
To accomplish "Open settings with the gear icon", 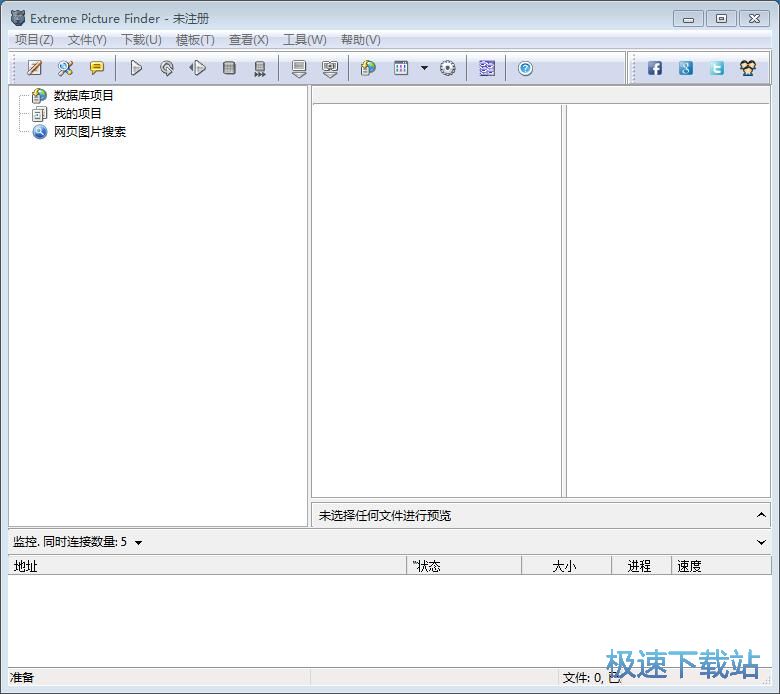I will click(447, 68).
